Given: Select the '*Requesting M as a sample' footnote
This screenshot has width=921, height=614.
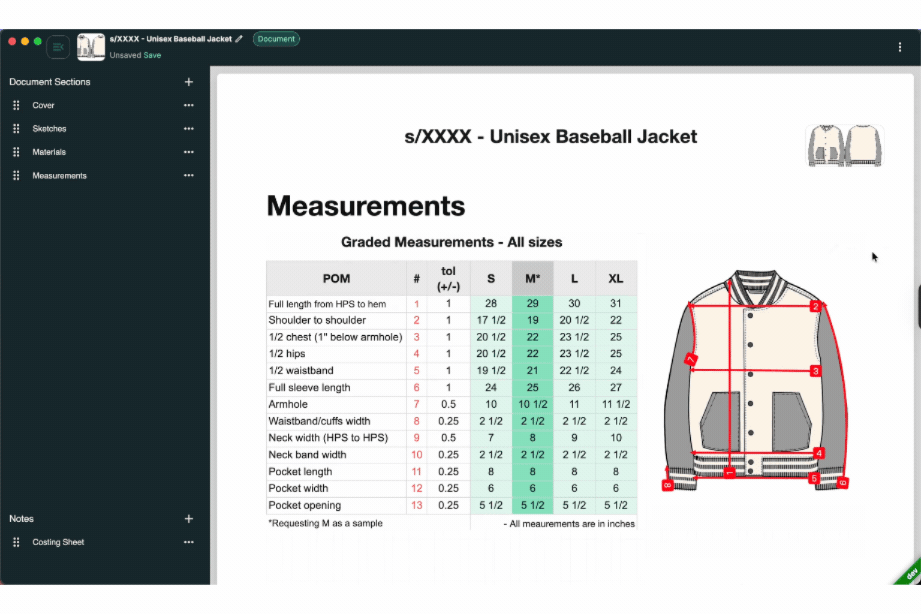Looking at the screenshot, I should (325, 523).
